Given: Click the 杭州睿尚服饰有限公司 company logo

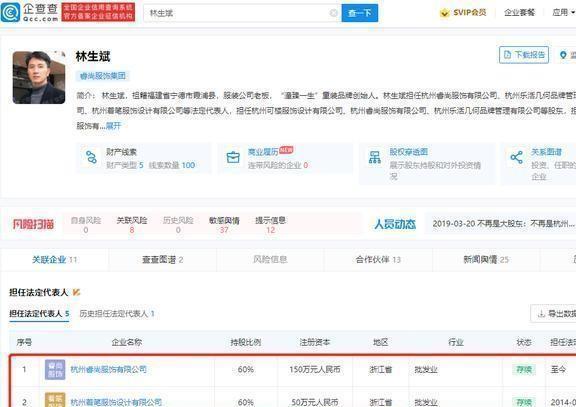Looking at the screenshot, I should (55, 370).
